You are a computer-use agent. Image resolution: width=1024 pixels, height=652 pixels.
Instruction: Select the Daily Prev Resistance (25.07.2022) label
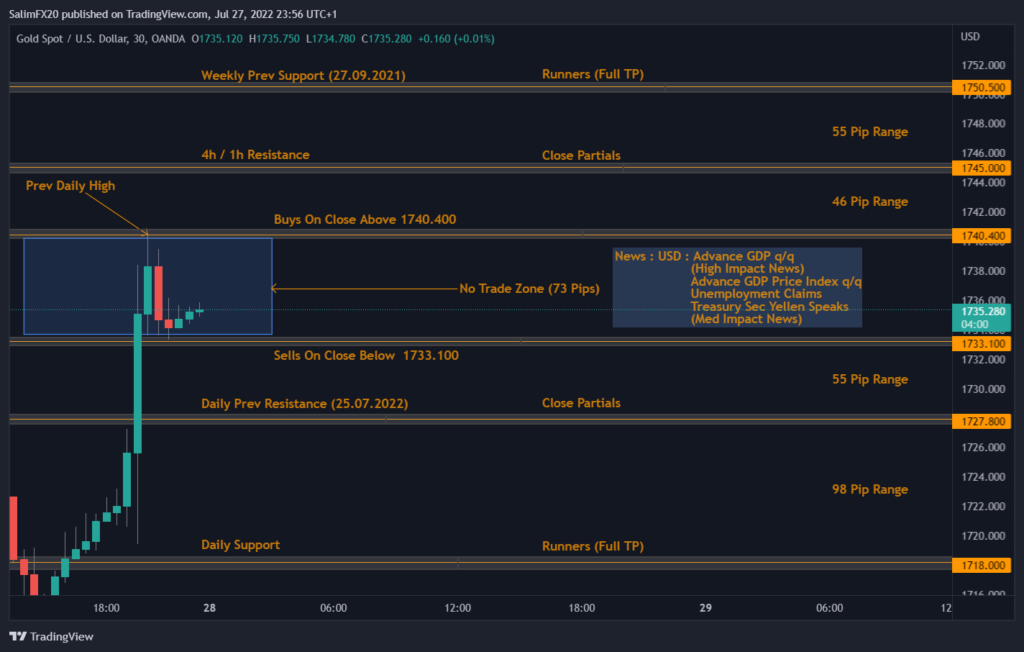point(304,403)
